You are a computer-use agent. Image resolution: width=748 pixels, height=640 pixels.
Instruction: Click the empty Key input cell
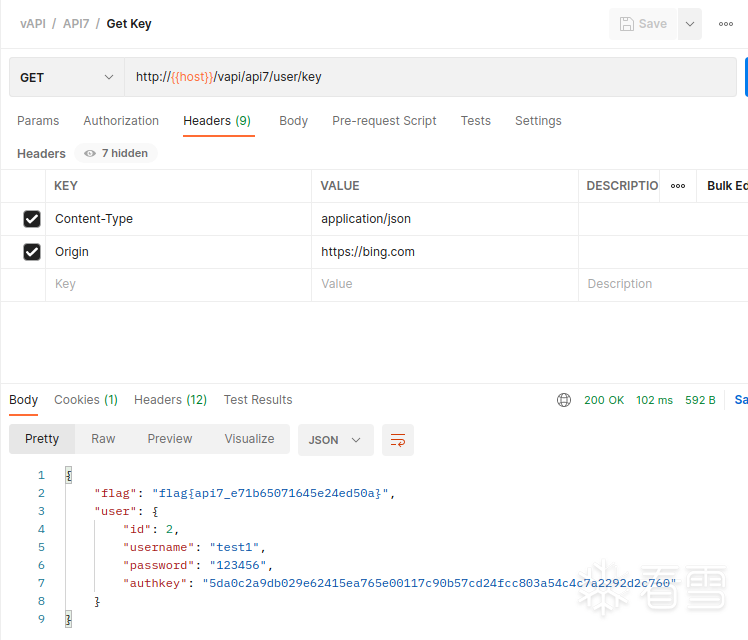178,284
